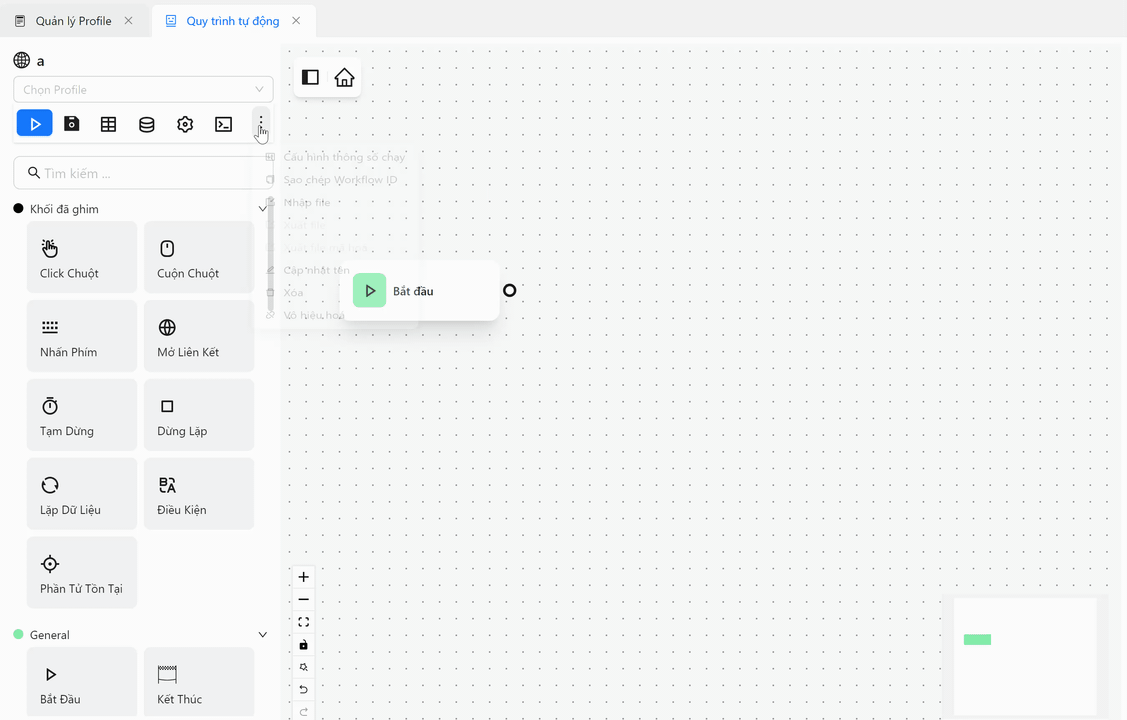Open the database storage icon
This screenshot has height=720, width=1127.
click(147, 124)
